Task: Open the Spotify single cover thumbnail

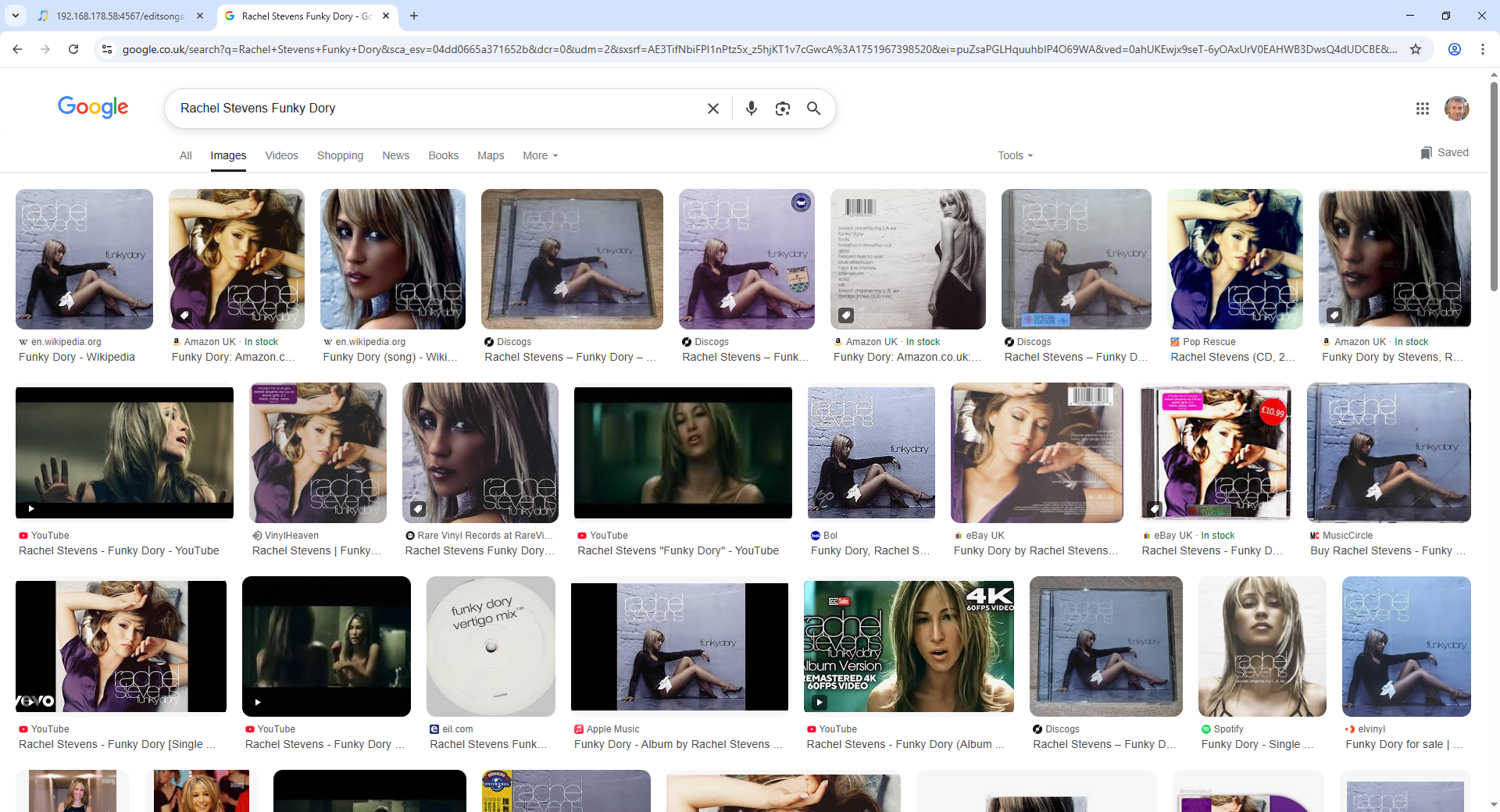Action: (1262, 646)
